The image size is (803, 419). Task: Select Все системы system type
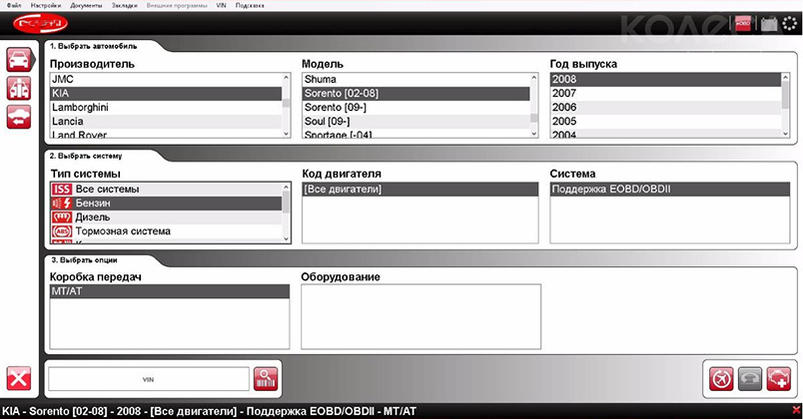pyautogui.click(x=166, y=189)
